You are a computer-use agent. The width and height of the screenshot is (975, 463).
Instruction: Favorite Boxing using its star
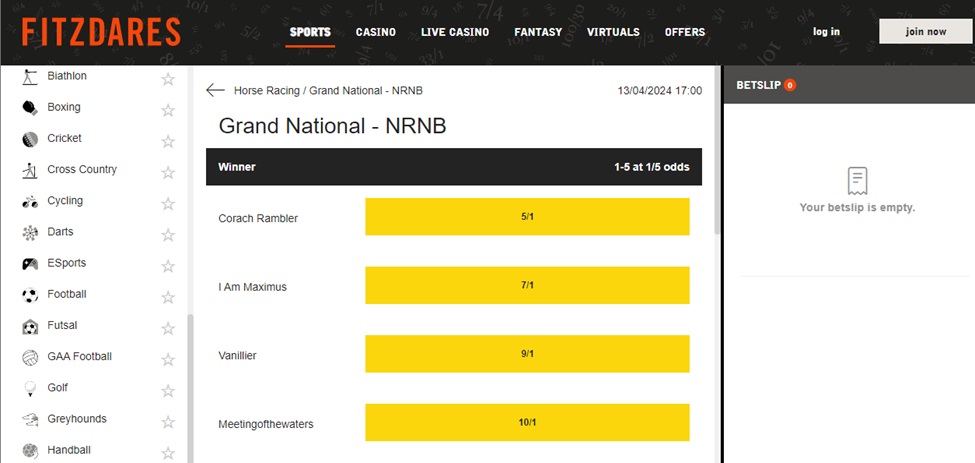pyautogui.click(x=168, y=108)
